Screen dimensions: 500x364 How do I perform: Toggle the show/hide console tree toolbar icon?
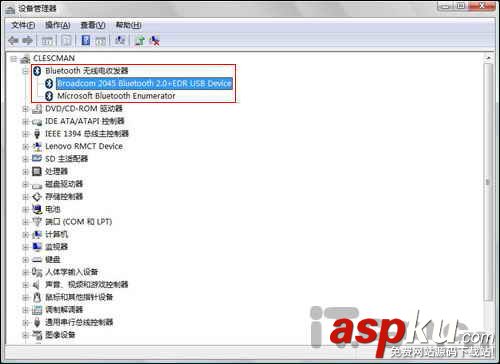47,41
